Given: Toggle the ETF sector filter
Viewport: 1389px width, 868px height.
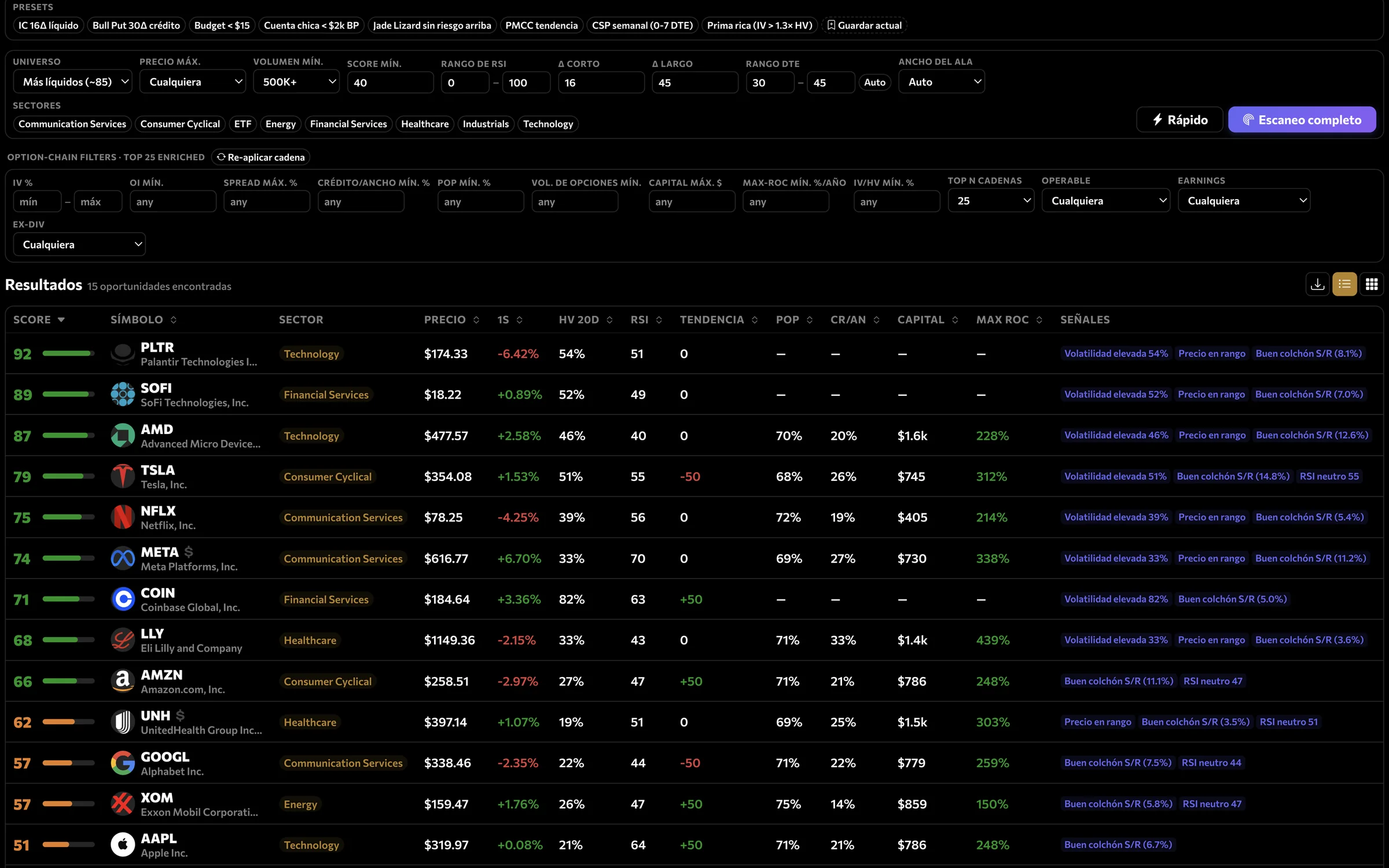Looking at the screenshot, I should (x=242, y=124).
